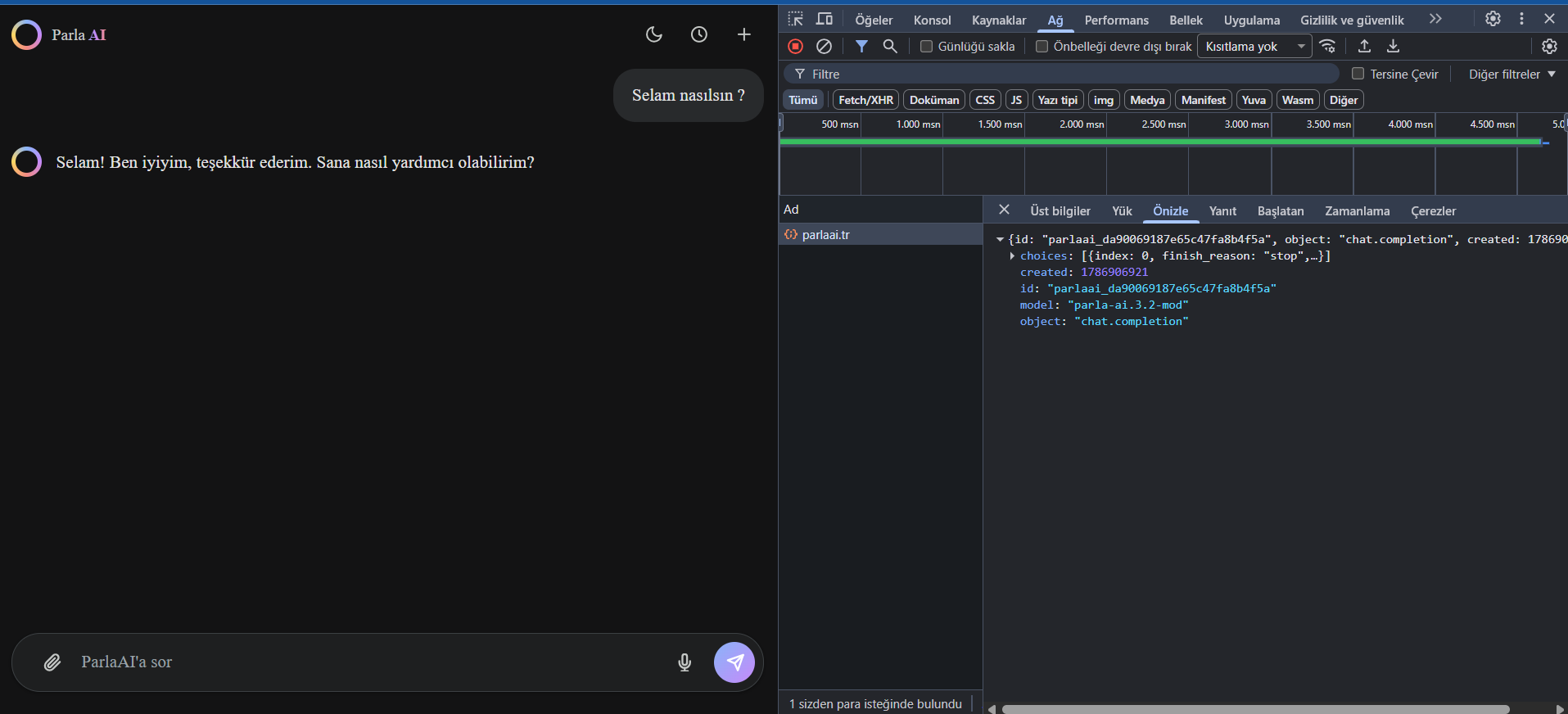Filter requests by Wasm
This screenshot has height=714, width=1568.
[1298, 100]
